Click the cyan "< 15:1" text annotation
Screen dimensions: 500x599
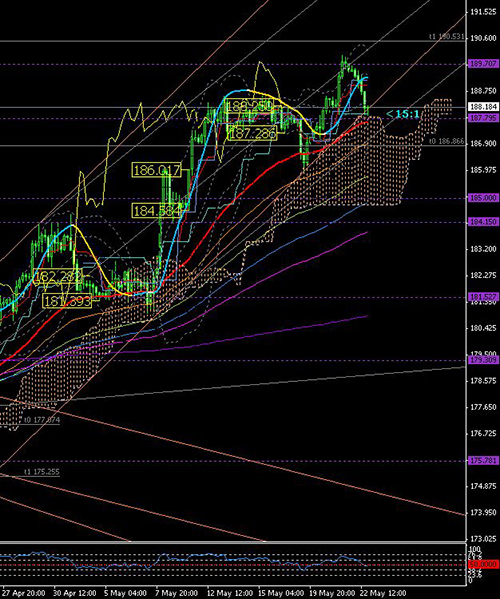(x=403, y=114)
